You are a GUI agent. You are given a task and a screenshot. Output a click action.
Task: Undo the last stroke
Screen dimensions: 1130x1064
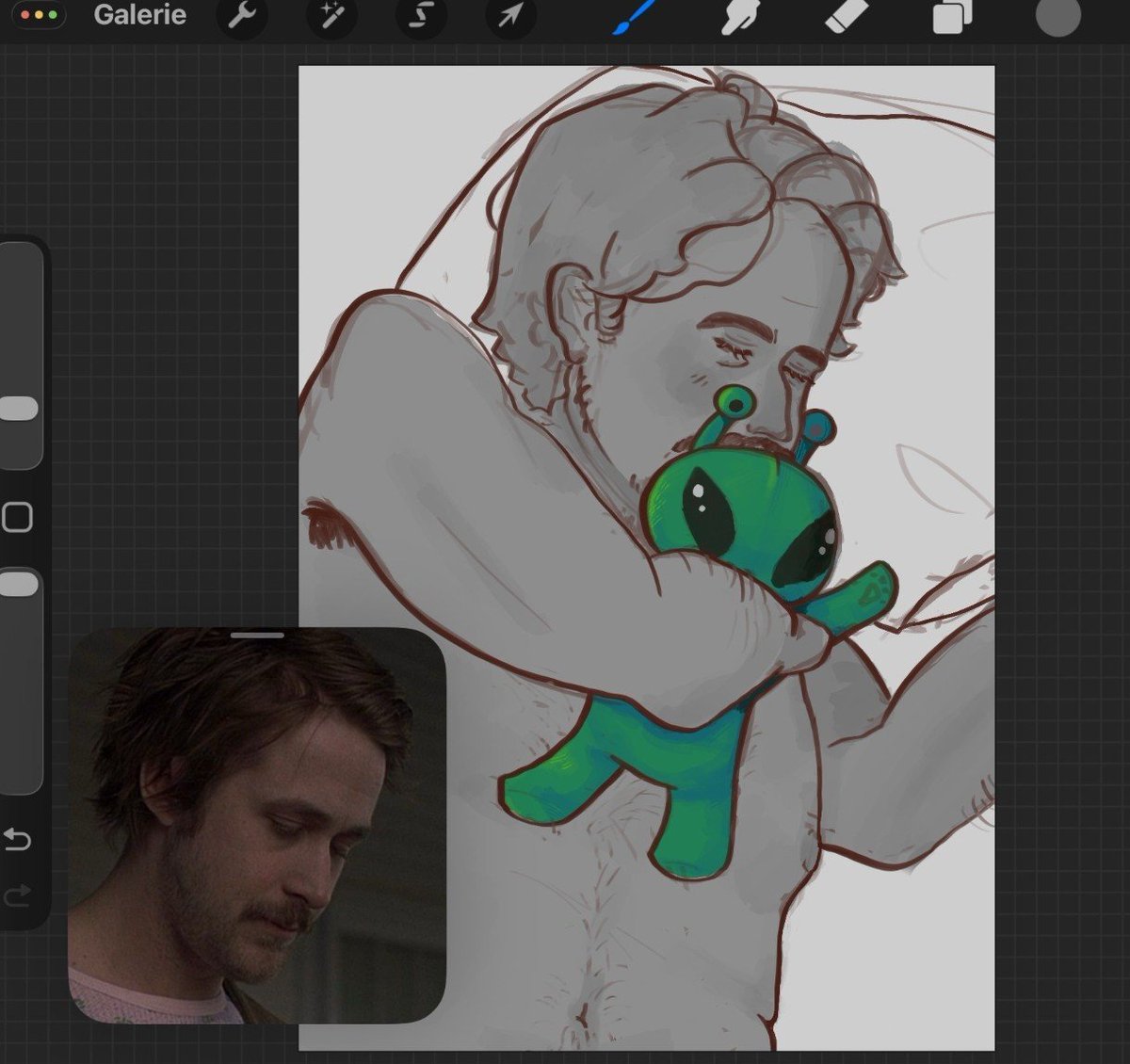(17, 838)
